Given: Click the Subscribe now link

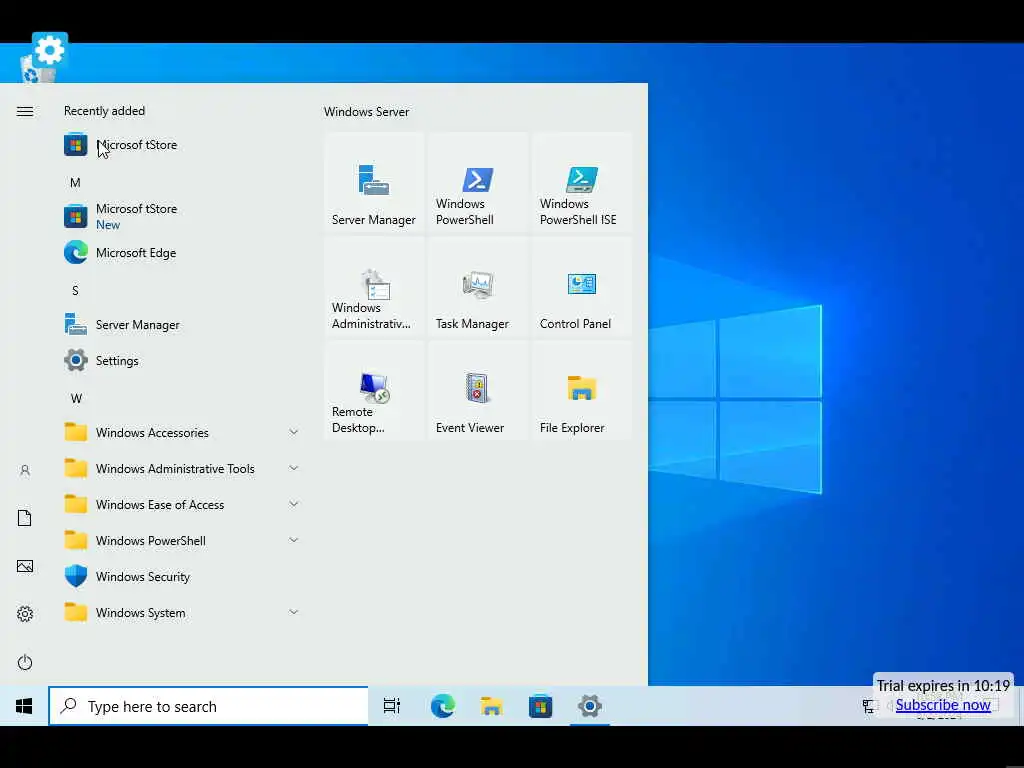Looking at the screenshot, I should tap(943, 705).
